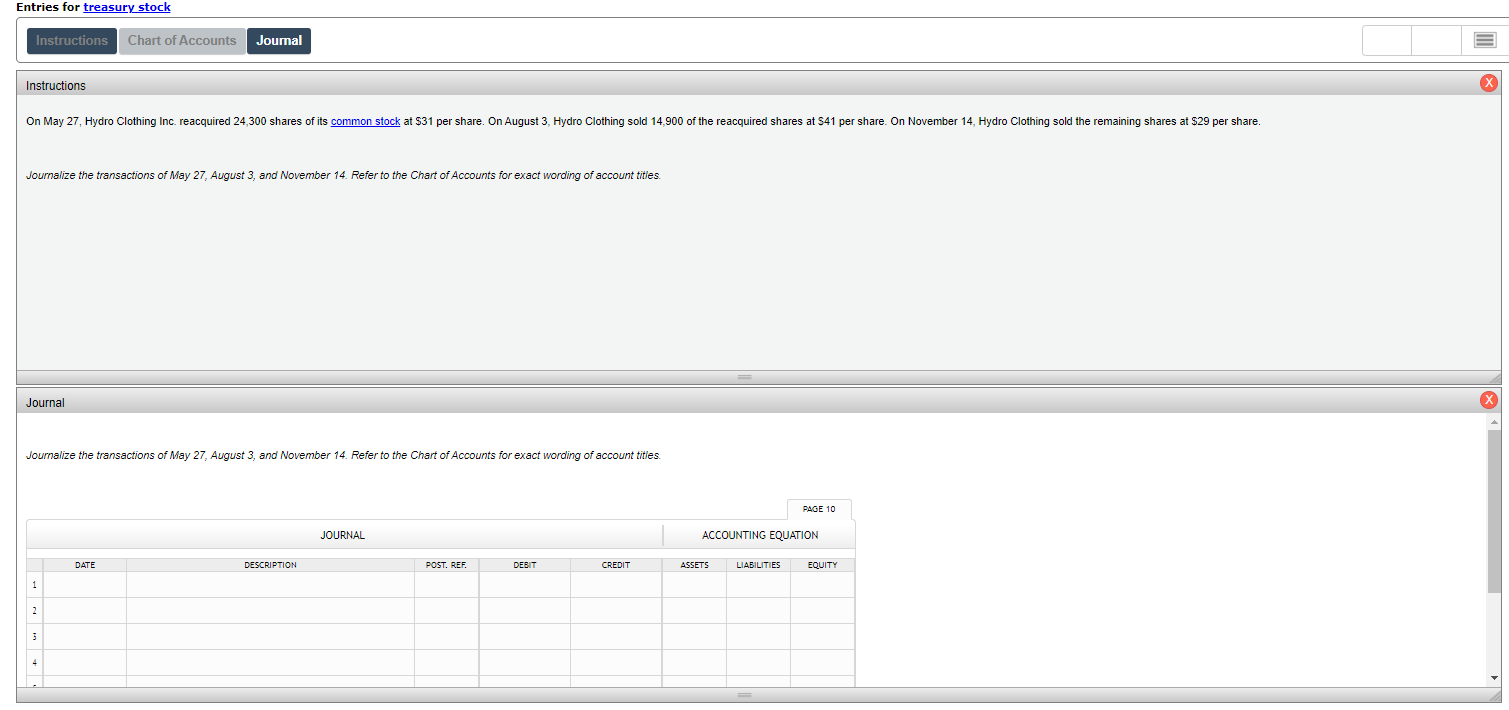
Task: Open the Date dropdown in journal row 3
Action: click(85, 636)
